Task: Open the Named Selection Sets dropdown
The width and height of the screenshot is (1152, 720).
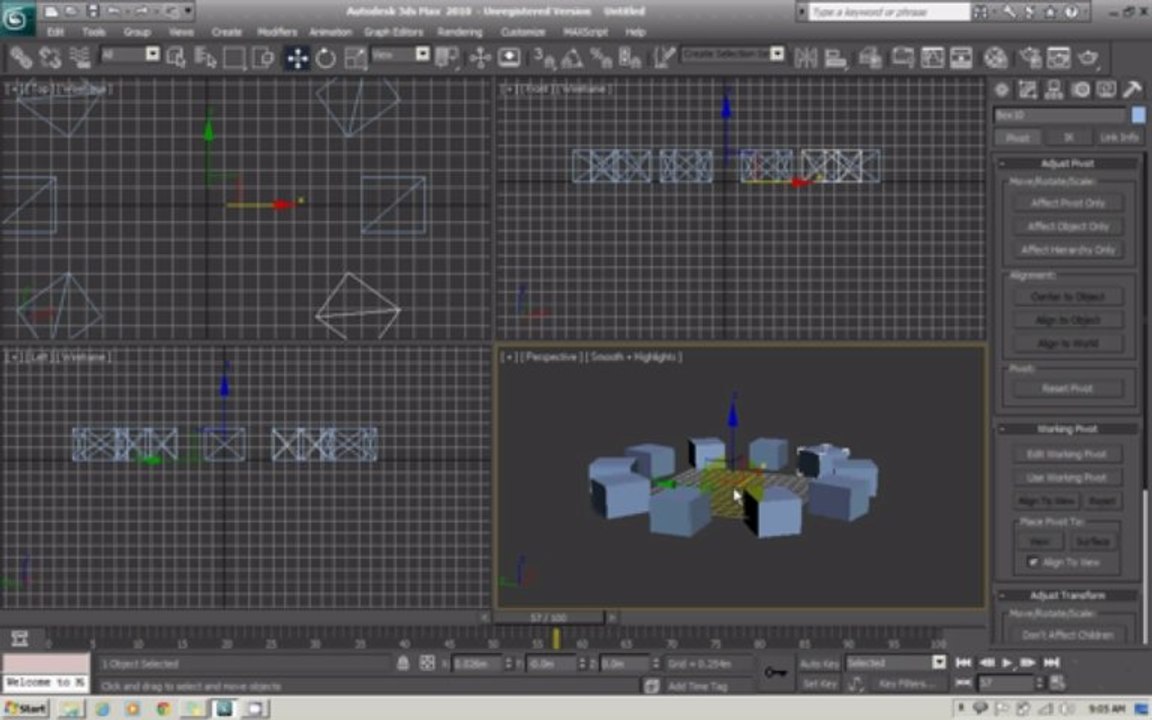Action: (777, 54)
